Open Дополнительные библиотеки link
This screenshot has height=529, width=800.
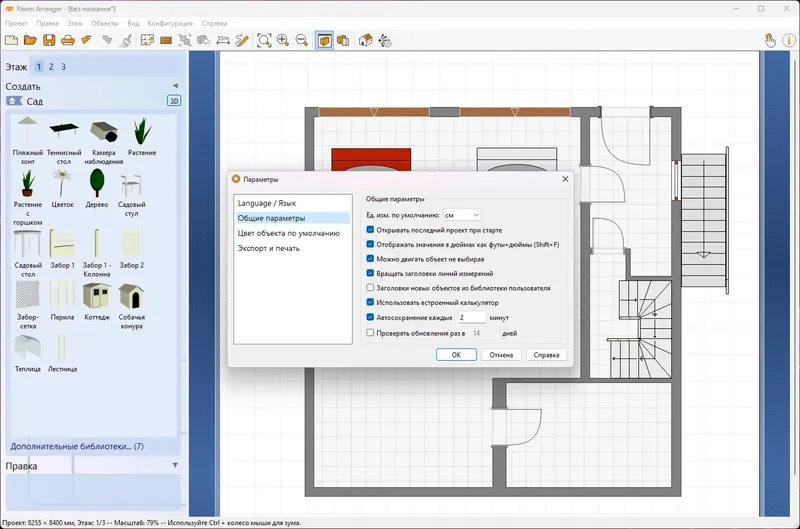click(77, 446)
